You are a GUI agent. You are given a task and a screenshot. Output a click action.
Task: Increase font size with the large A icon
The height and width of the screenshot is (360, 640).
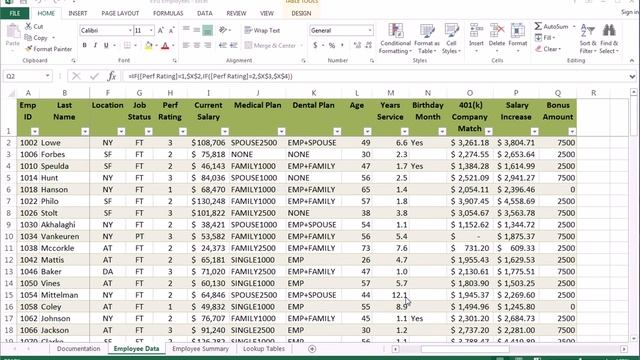[x=161, y=31]
